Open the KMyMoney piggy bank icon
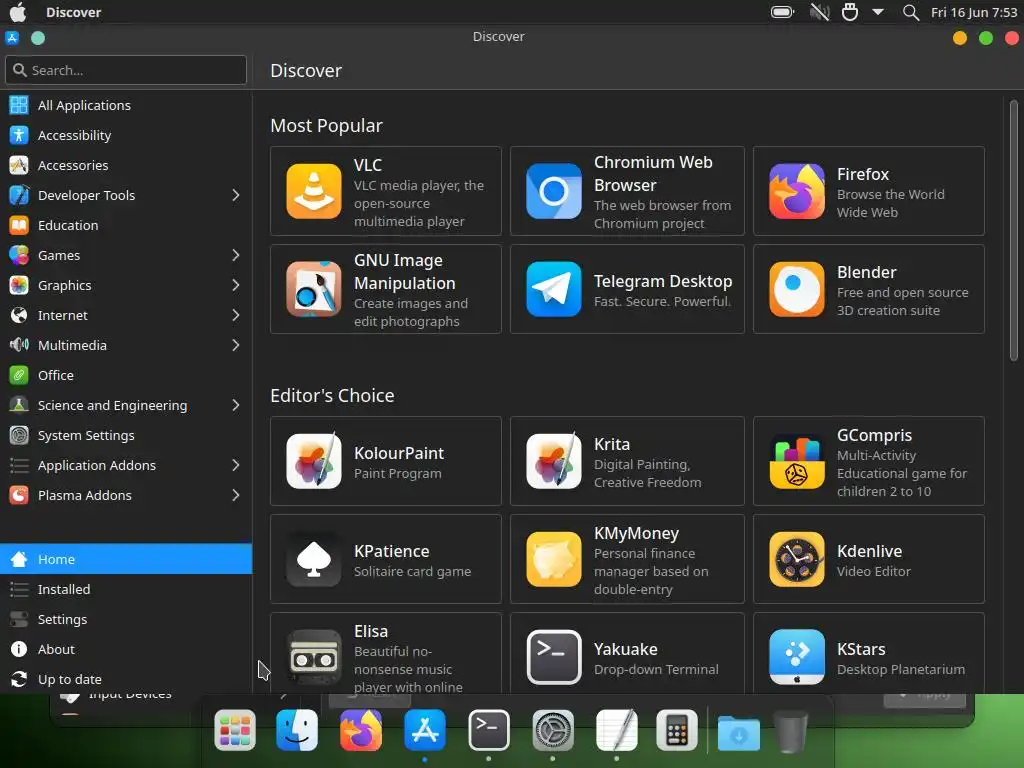This screenshot has width=1024, height=768. 554,559
